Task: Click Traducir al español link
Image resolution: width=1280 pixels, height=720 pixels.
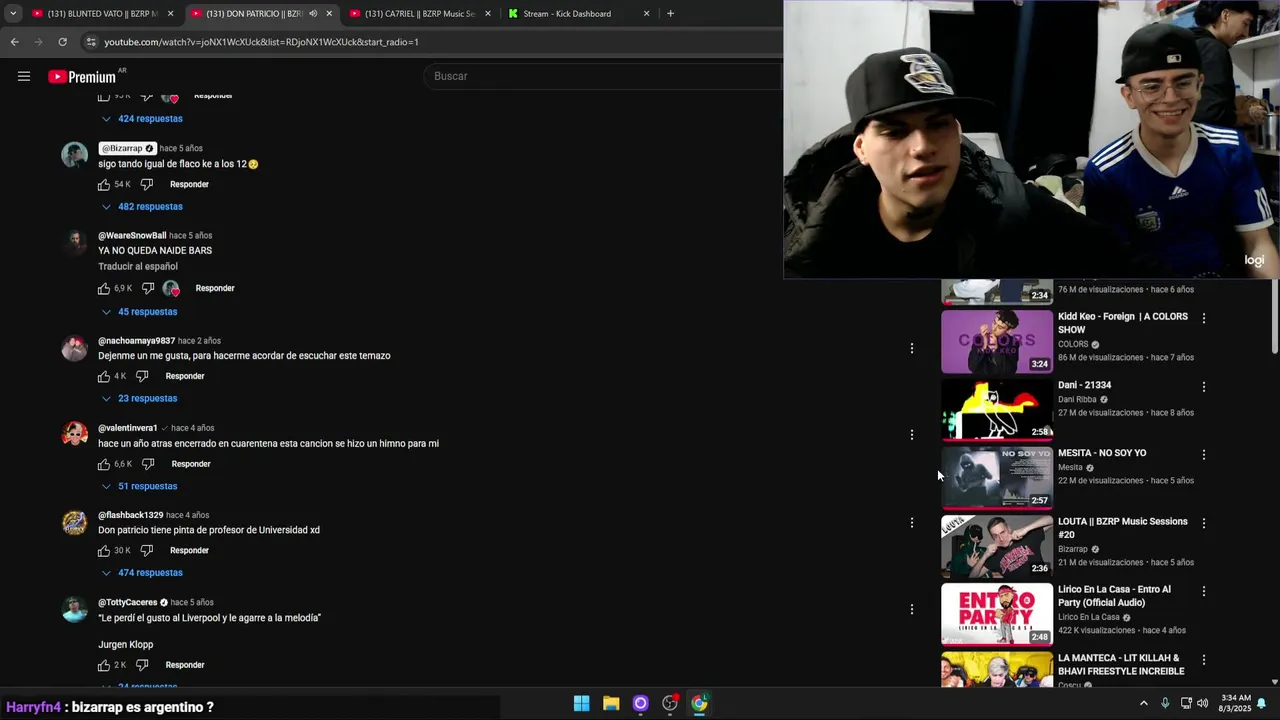Action: (138, 267)
